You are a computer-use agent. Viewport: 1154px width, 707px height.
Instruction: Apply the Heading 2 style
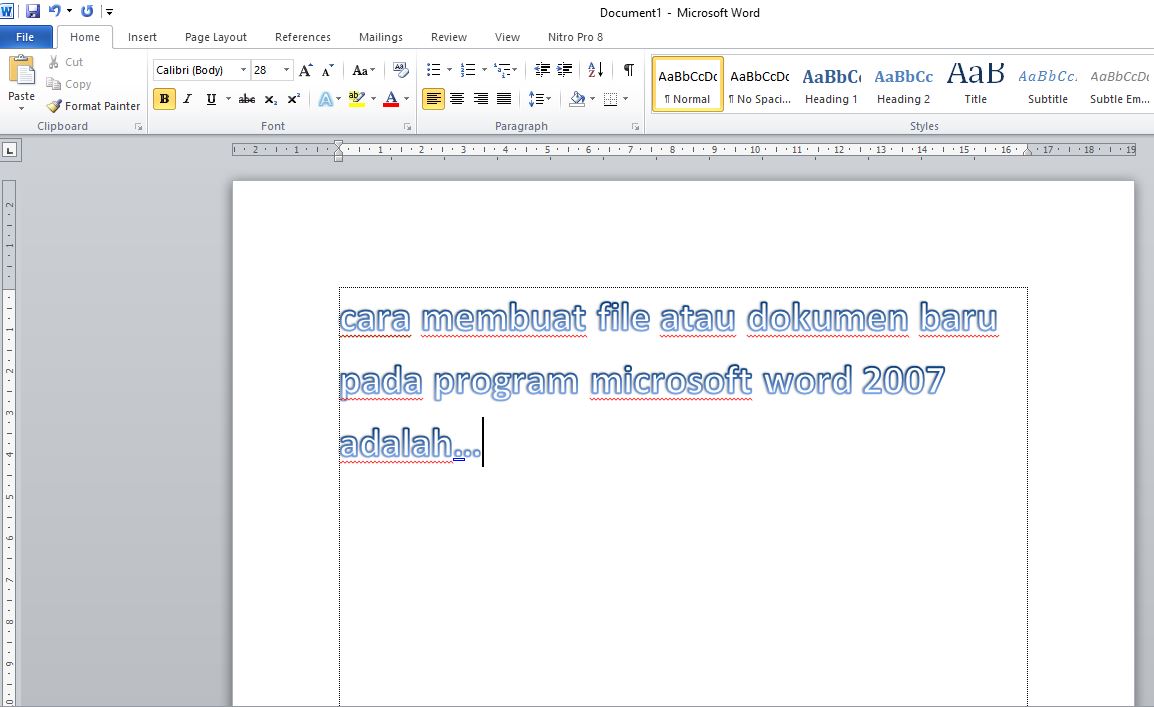(x=904, y=84)
